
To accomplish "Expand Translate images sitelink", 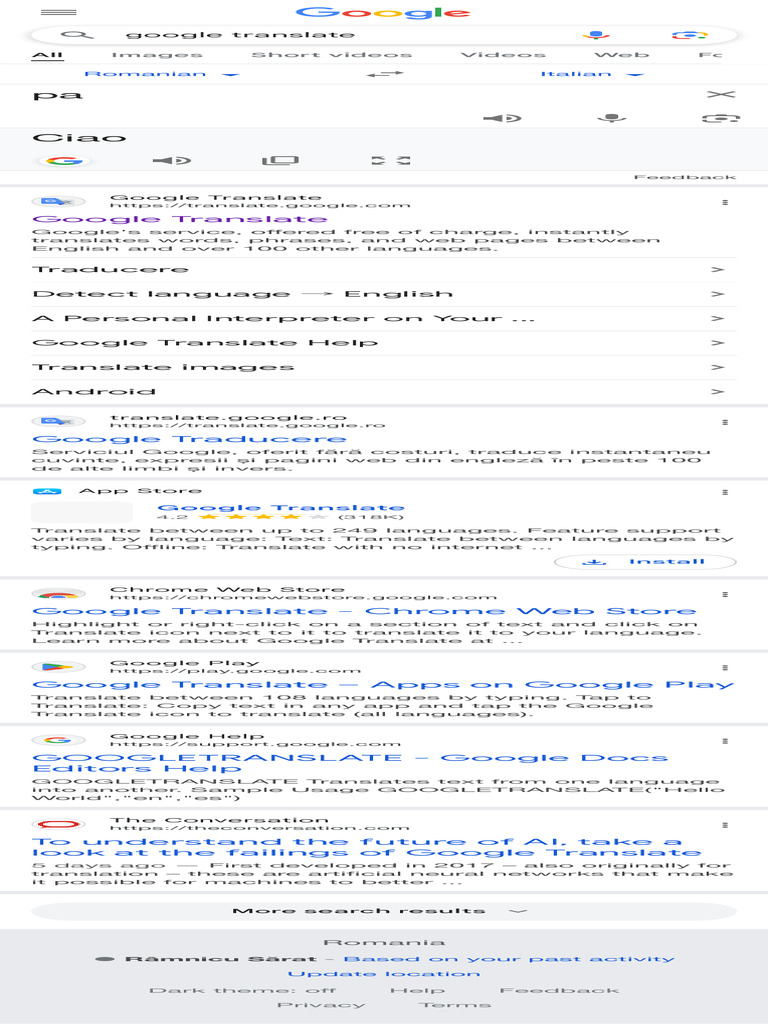I will [384, 368].
